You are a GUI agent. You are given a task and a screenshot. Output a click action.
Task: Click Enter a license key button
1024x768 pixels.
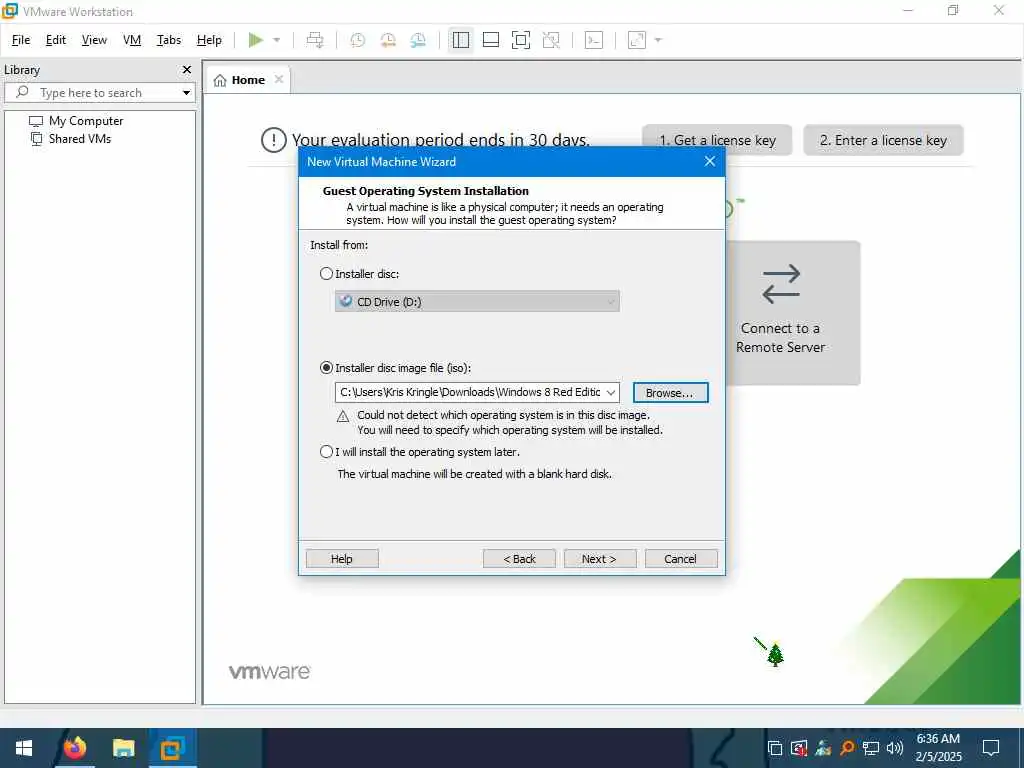coord(883,140)
